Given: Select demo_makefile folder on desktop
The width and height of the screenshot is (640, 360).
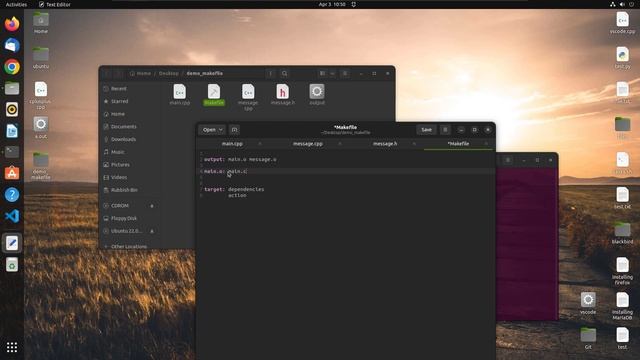Looking at the screenshot, I should pos(41,166).
